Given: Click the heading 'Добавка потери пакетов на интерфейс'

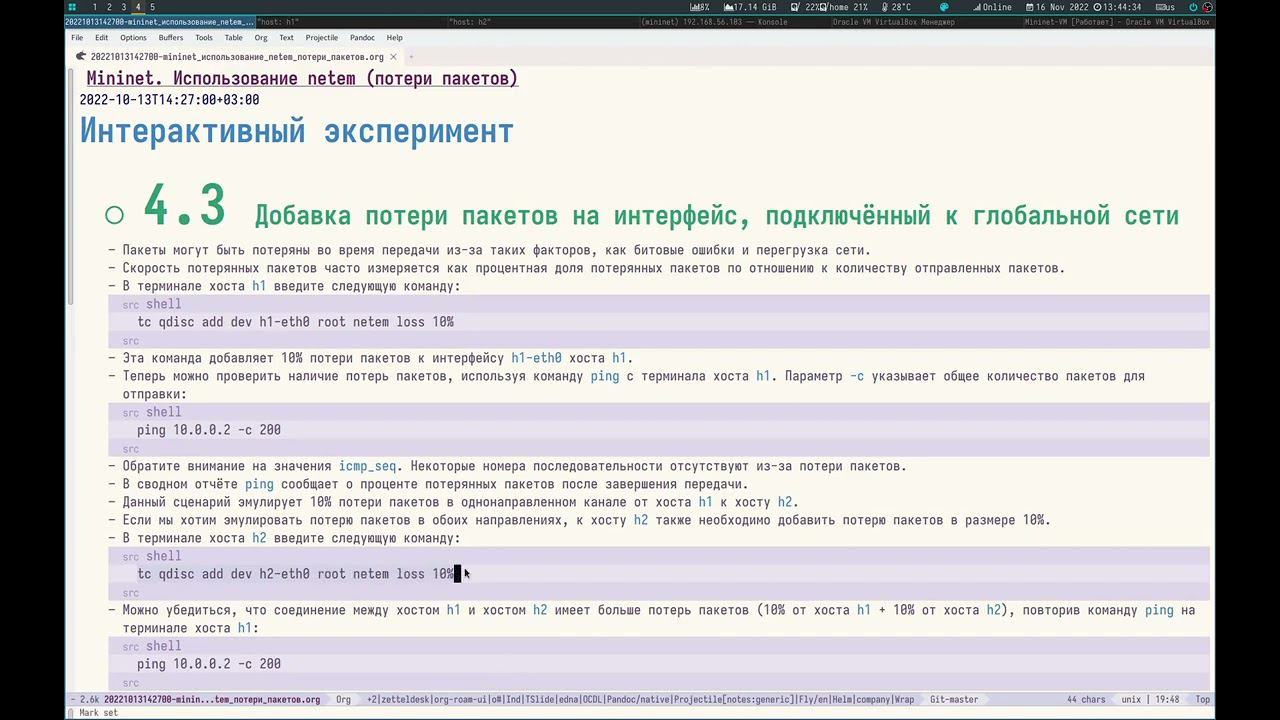Looking at the screenshot, I should point(717,215).
